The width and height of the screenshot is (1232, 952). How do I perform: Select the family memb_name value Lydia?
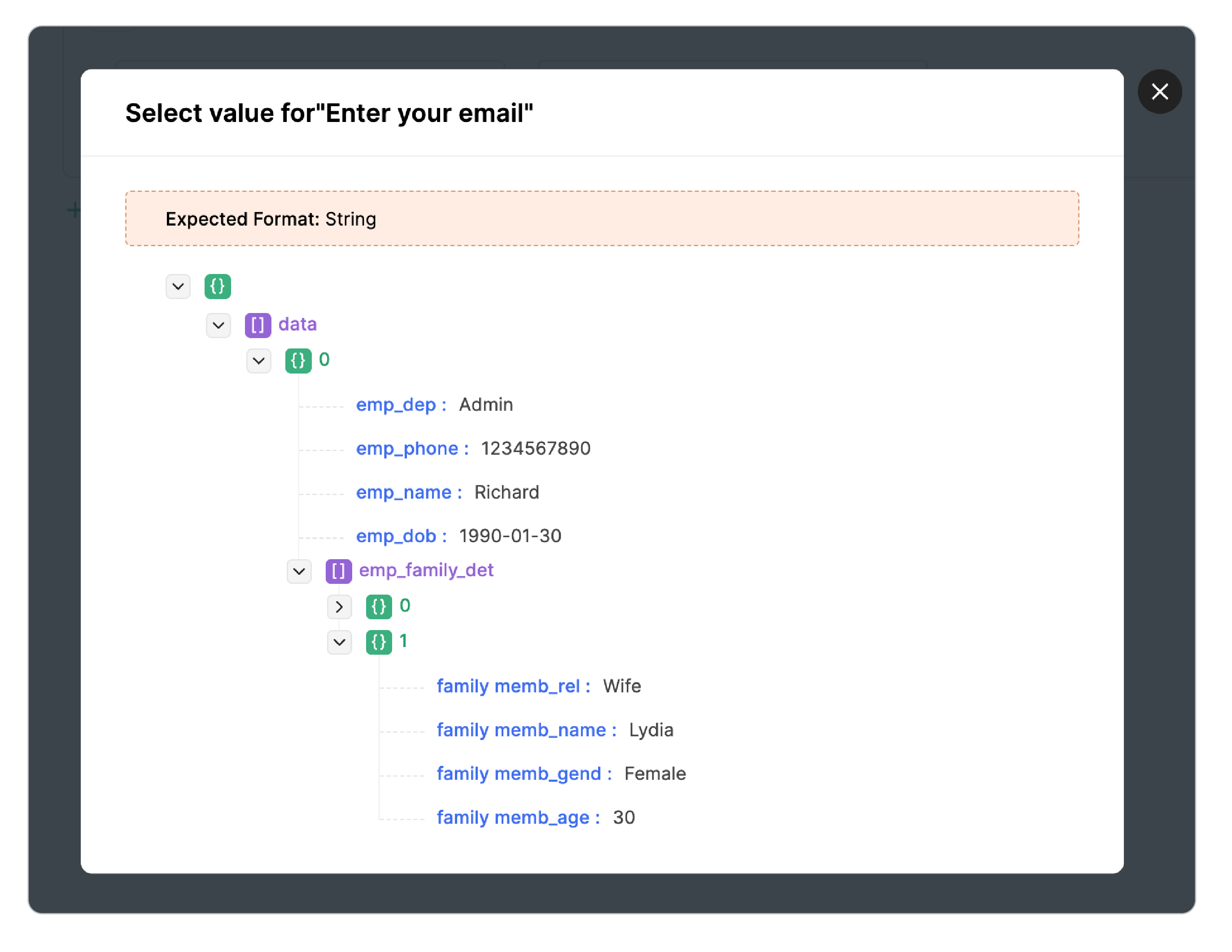pyautogui.click(x=651, y=730)
